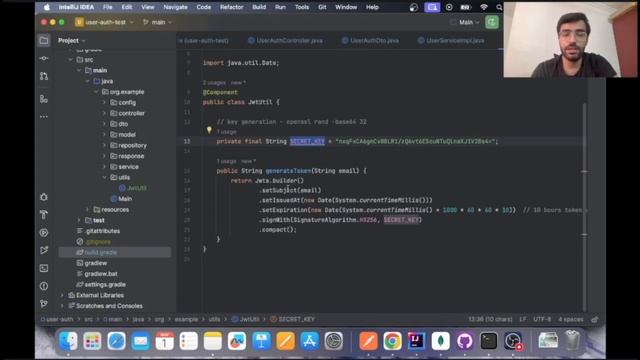
Task: Click the generateToken method name in editor
Action: click(288, 171)
